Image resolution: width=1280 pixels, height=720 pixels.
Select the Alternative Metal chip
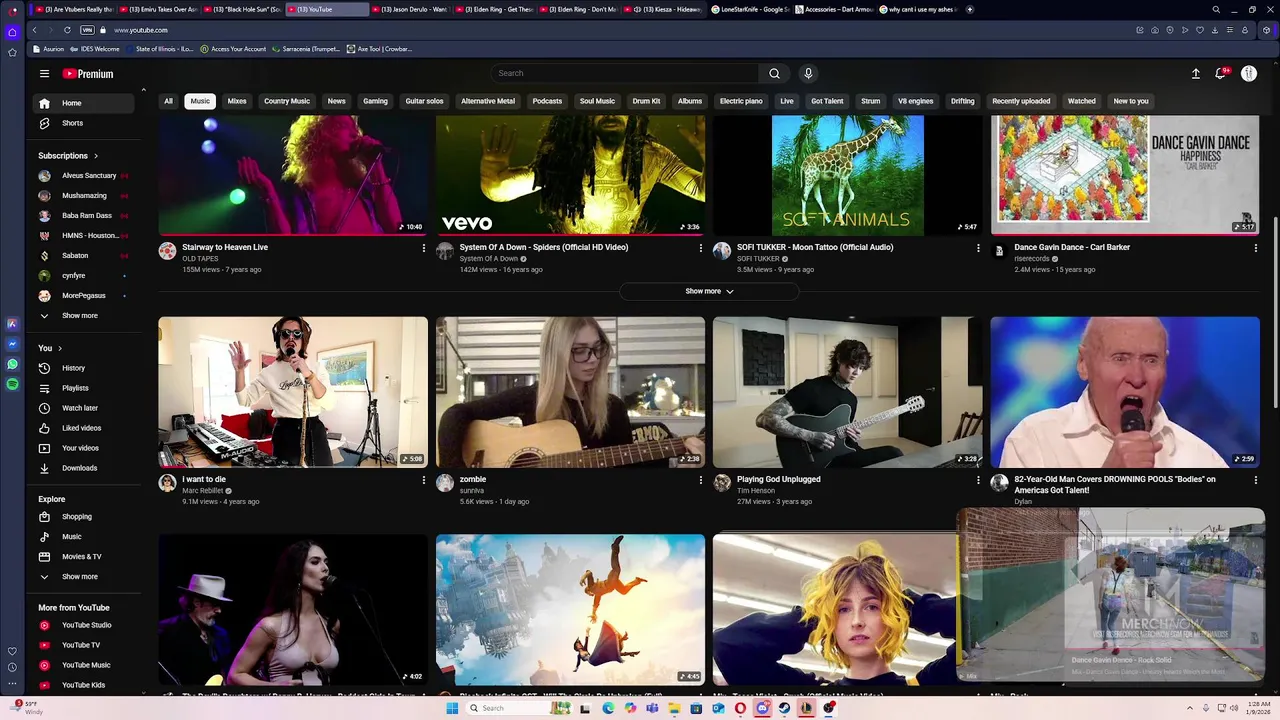tap(488, 101)
